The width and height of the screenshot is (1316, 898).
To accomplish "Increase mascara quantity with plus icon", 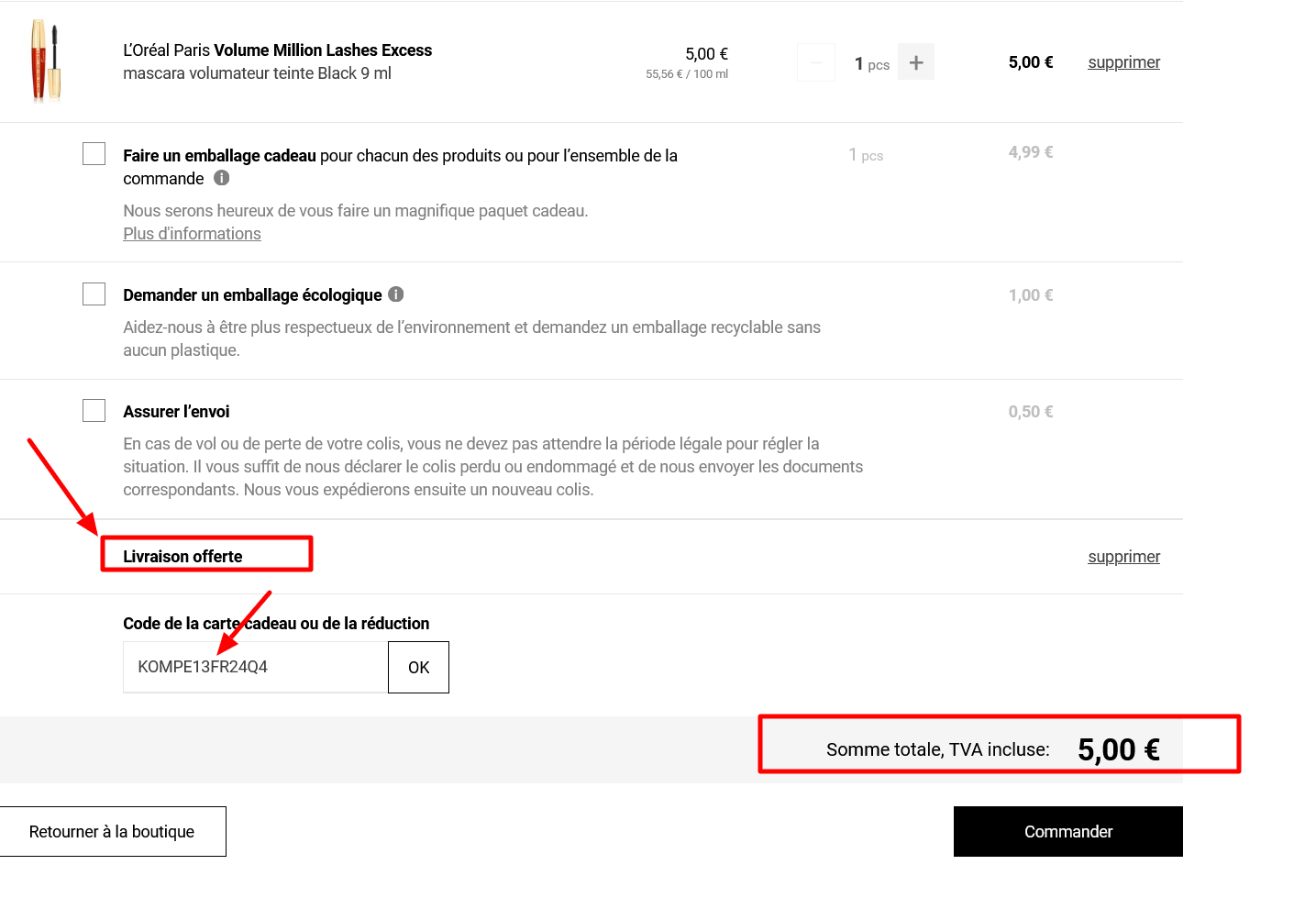I will pyautogui.click(x=915, y=61).
